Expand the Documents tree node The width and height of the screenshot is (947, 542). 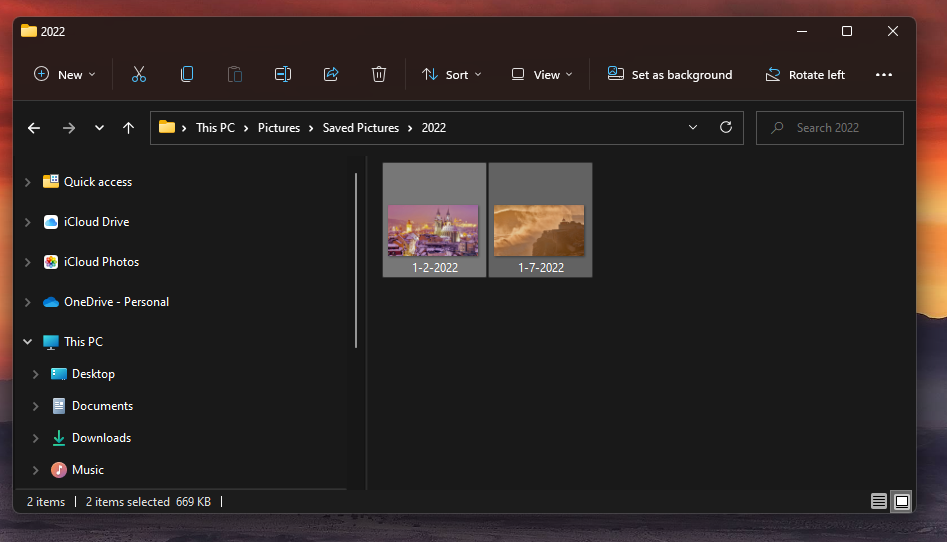tap(35, 406)
